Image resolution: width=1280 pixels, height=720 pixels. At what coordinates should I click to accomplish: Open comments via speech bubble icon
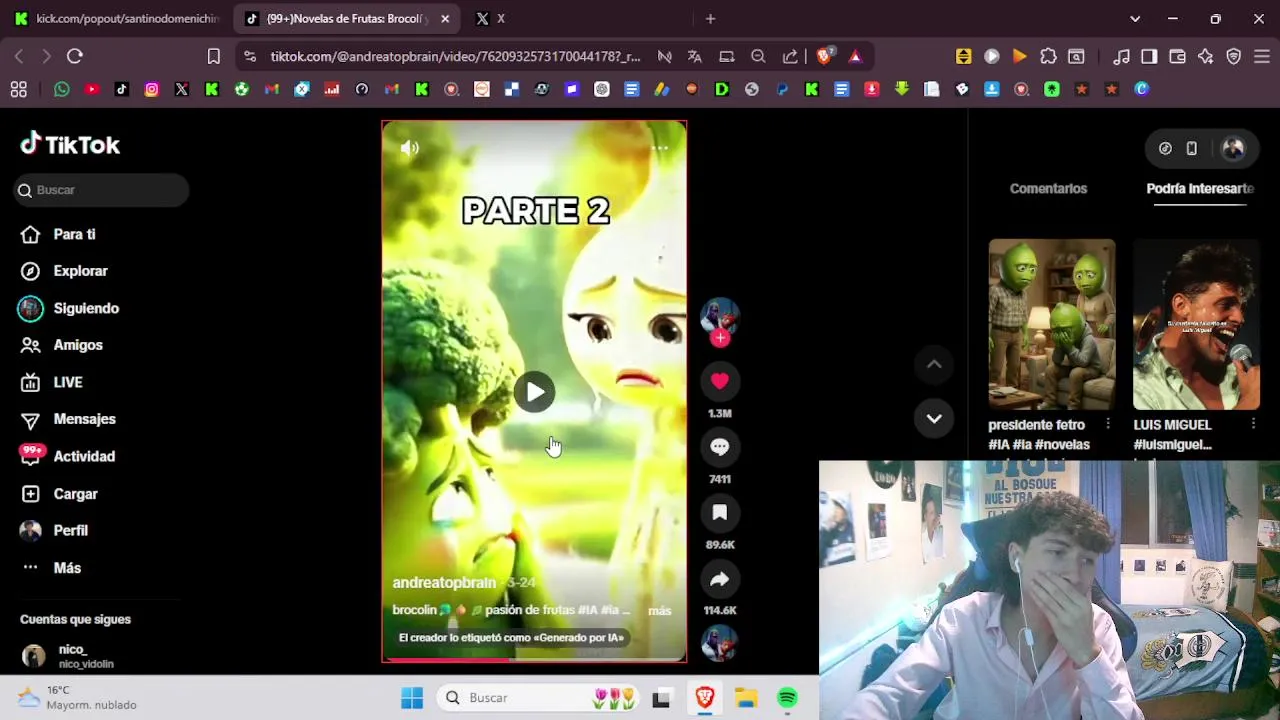coord(720,447)
